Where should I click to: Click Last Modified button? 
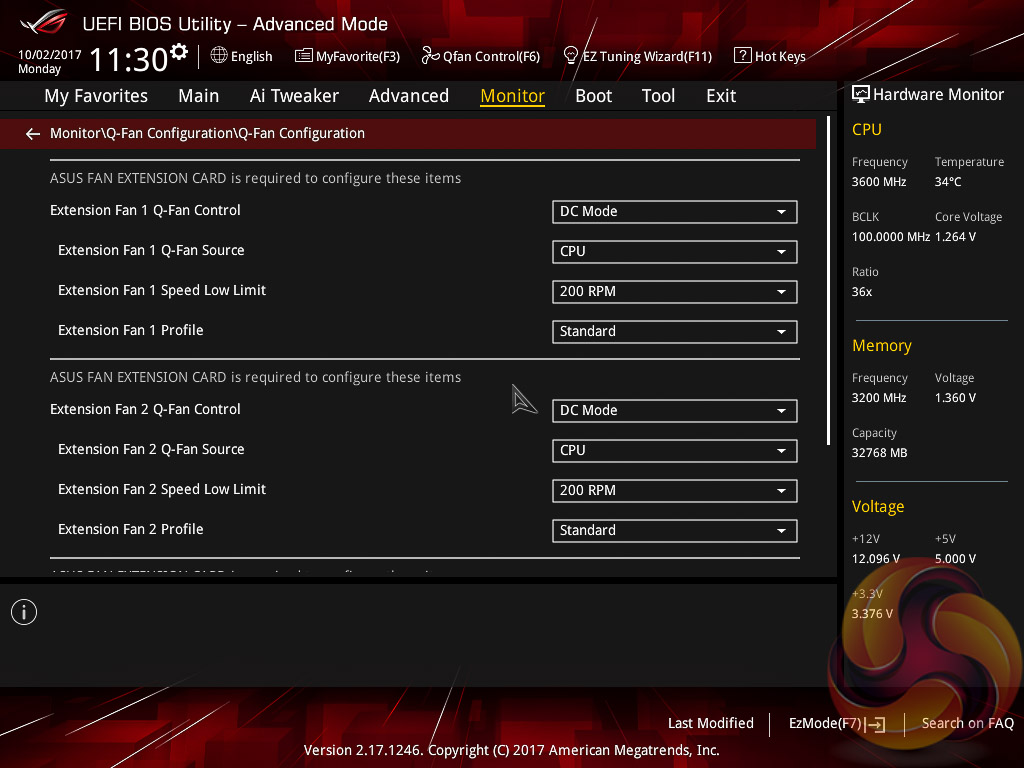point(711,723)
